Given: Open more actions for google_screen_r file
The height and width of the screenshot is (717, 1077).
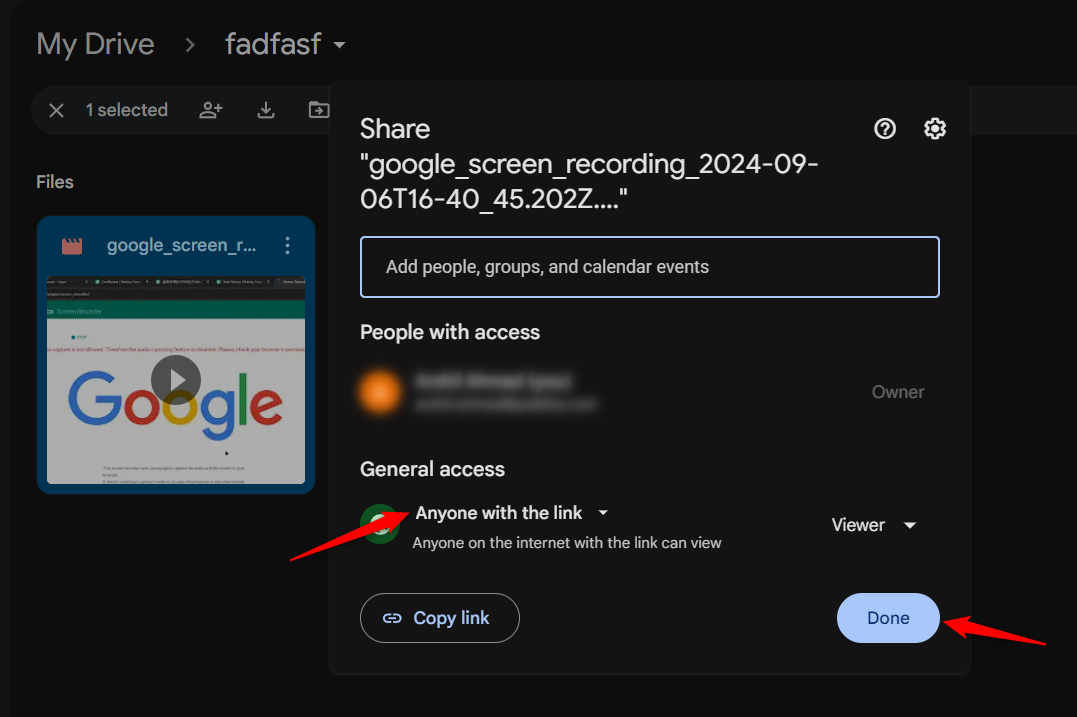Looking at the screenshot, I should [288, 245].
